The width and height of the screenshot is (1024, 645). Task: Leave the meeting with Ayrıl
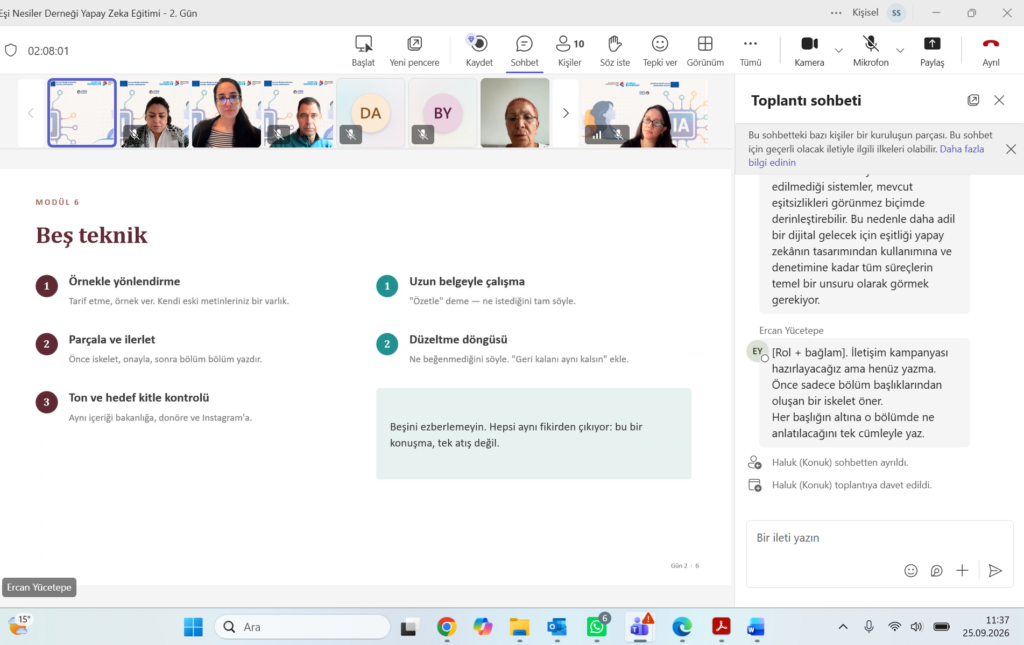pyautogui.click(x=991, y=51)
